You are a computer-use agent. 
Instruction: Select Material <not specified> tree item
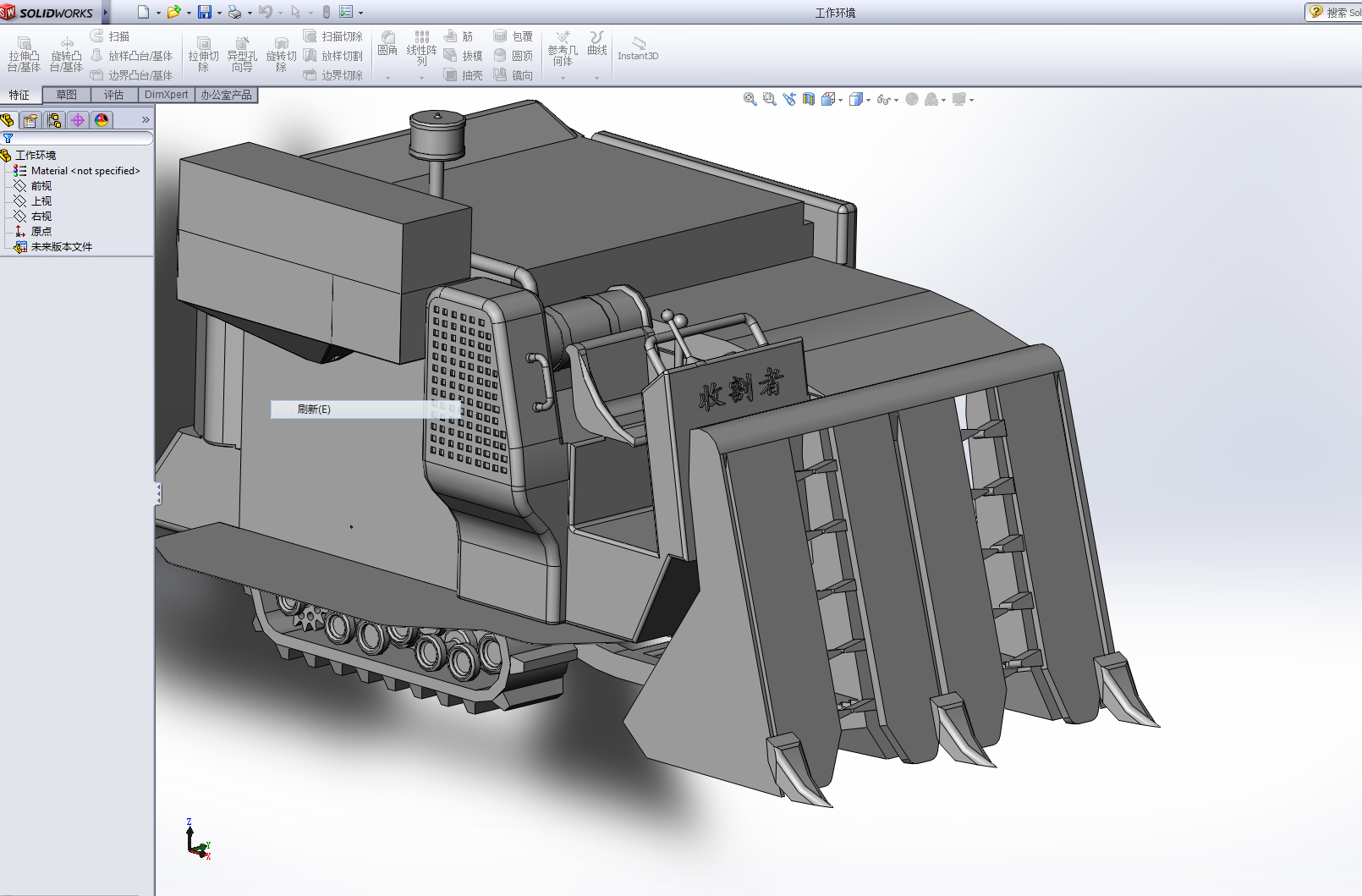(x=77, y=170)
